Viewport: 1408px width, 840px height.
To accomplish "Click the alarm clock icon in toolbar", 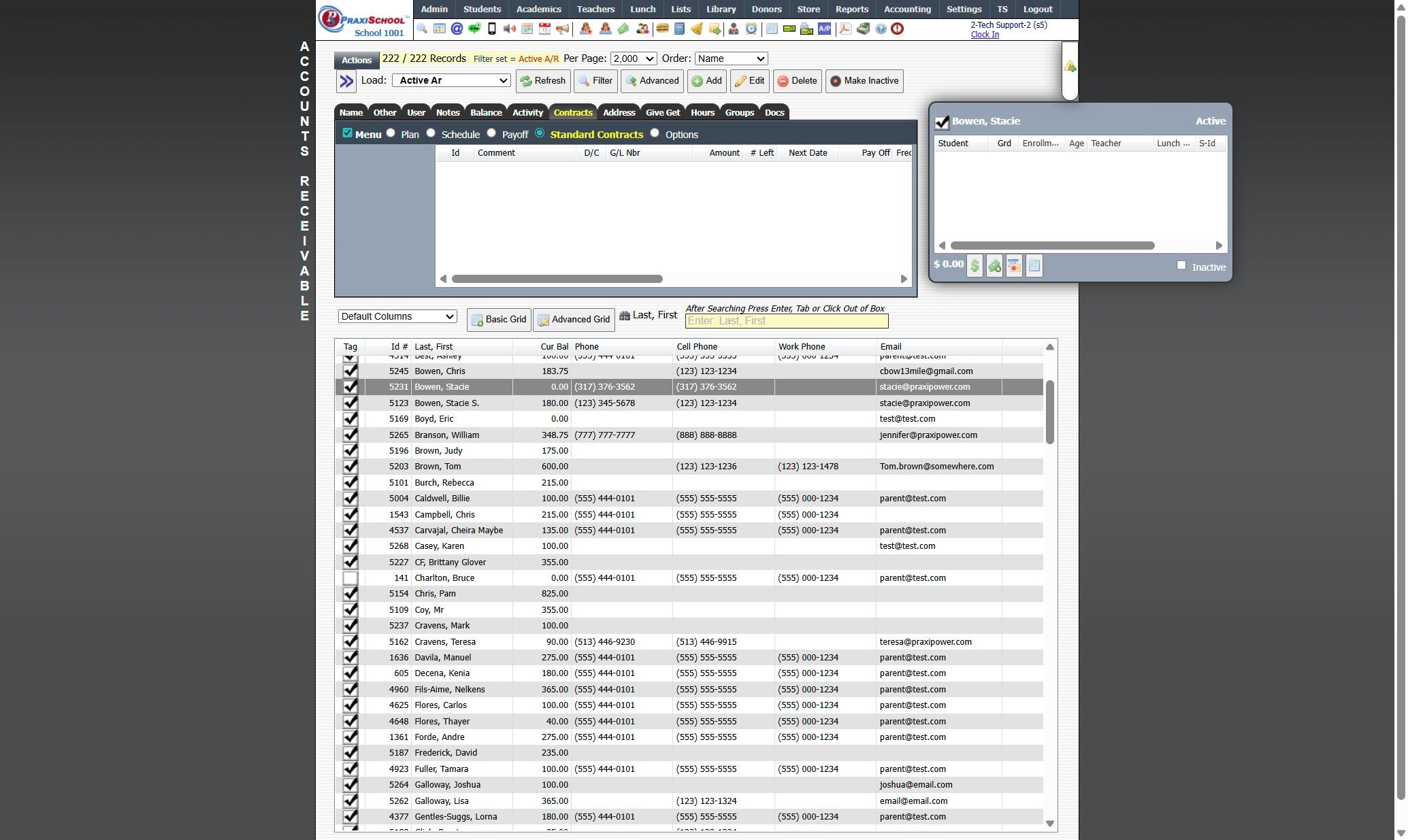I will (x=751, y=29).
